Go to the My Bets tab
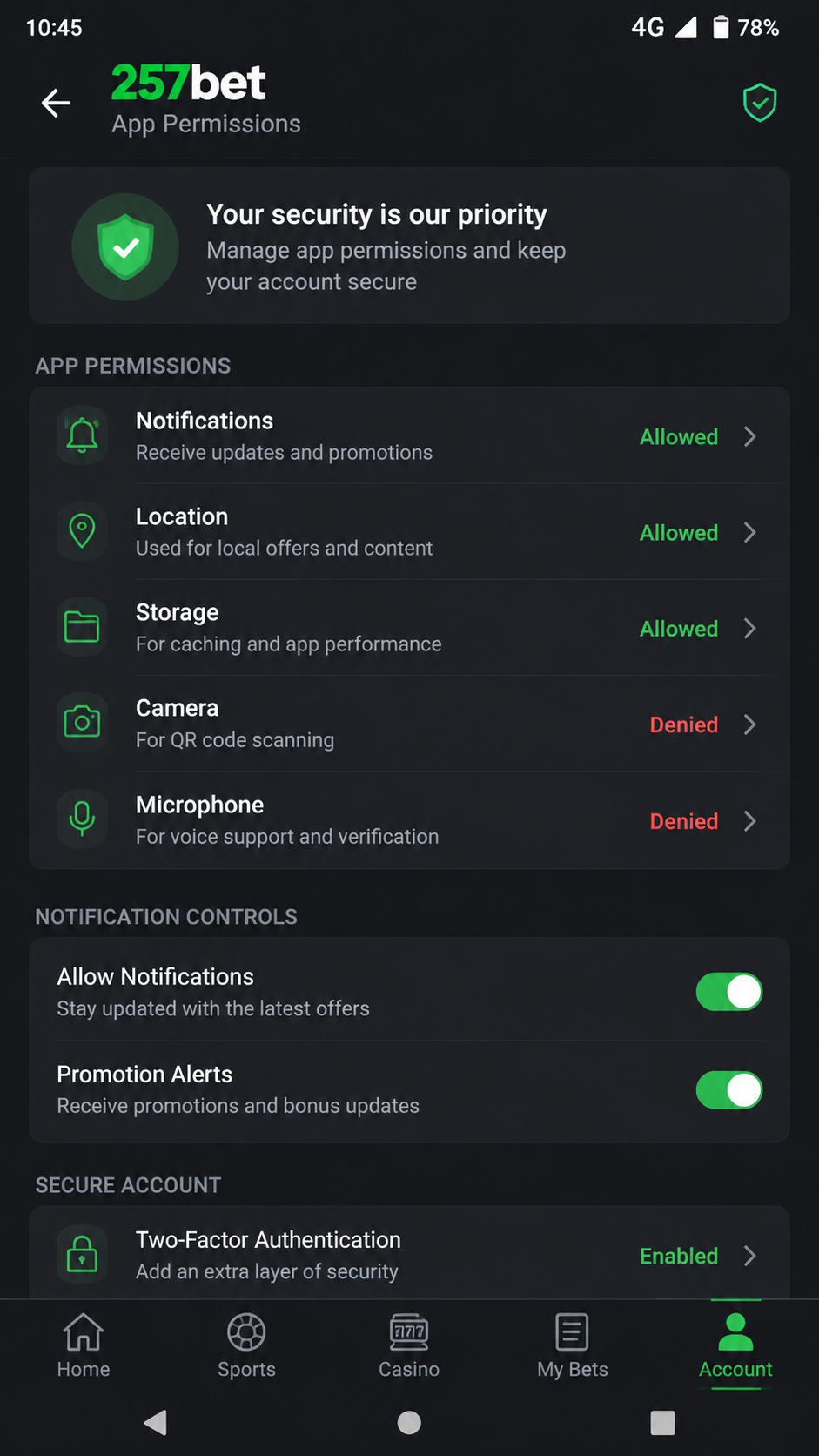The image size is (819, 1456). (x=573, y=1346)
